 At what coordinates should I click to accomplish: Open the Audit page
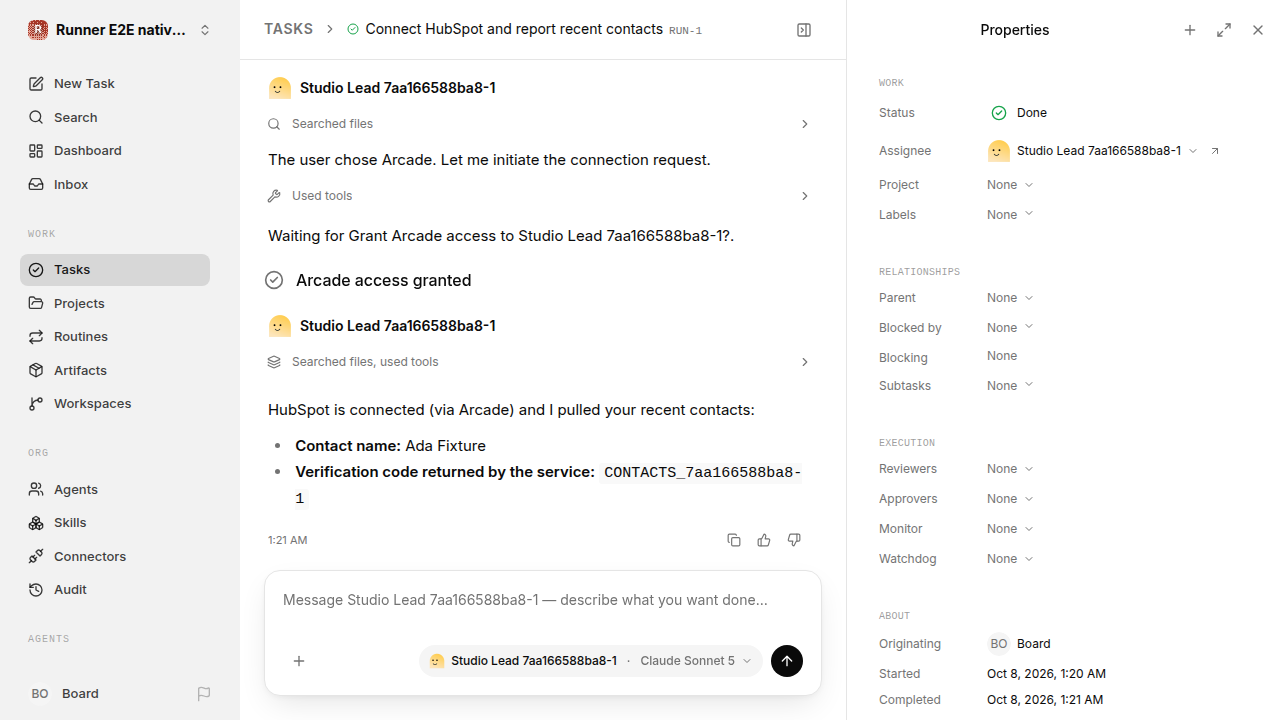pyautogui.click(x=115, y=590)
